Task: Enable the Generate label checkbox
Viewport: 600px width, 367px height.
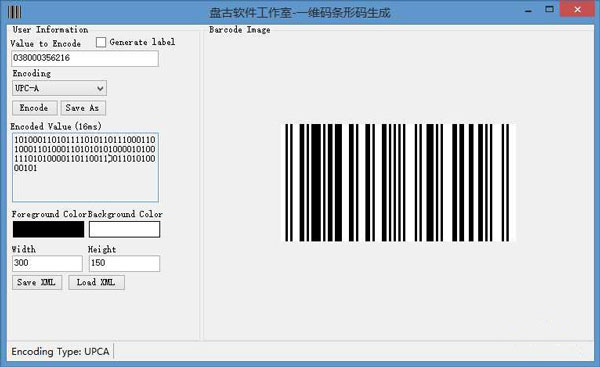Action: (x=101, y=42)
